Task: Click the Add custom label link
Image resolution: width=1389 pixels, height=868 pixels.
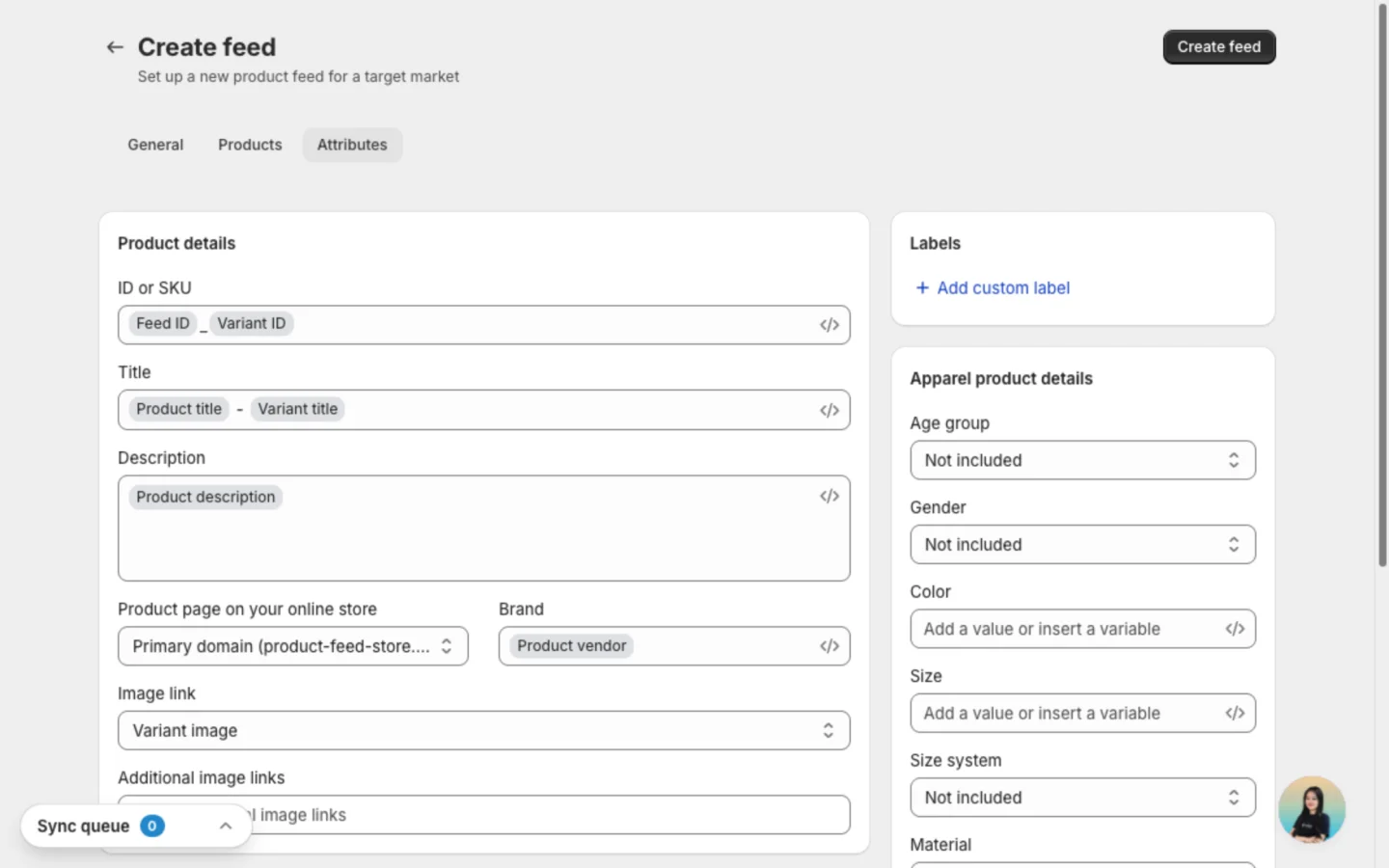Action: pos(1003,288)
